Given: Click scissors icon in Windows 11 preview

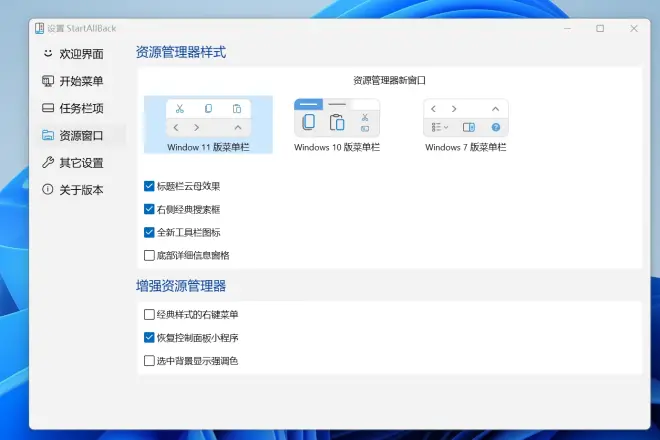Looking at the screenshot, I should coord(180,109).
